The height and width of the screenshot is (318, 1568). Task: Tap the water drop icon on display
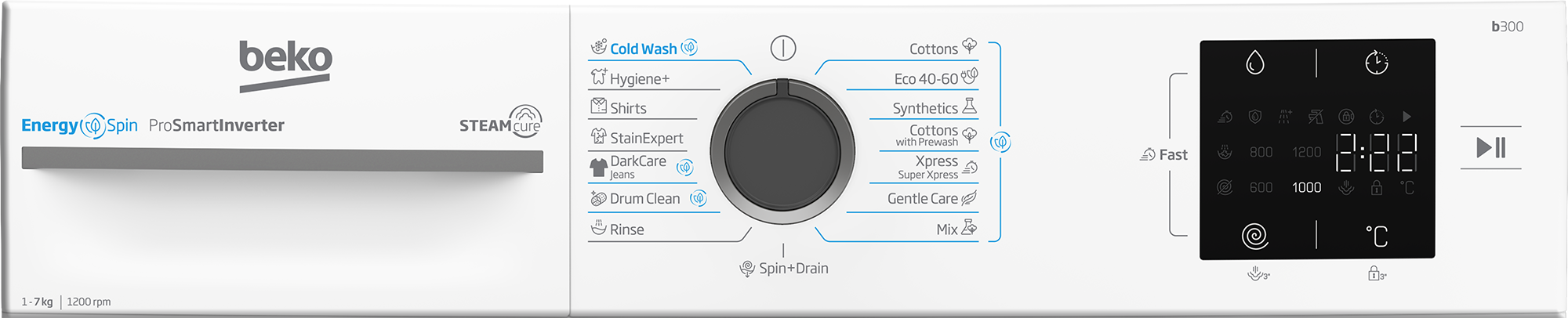point(1254,63)
